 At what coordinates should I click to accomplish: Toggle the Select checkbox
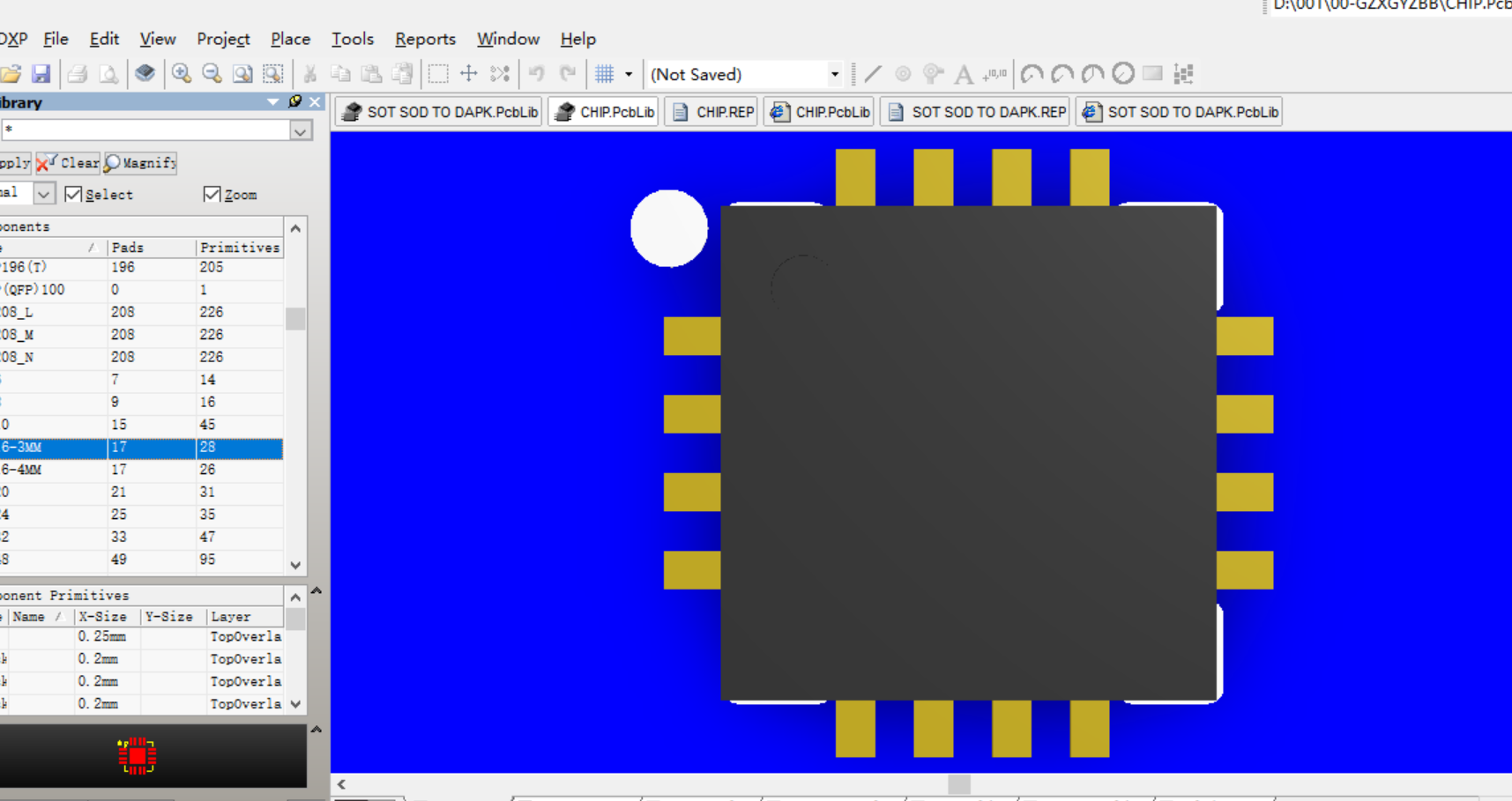coord(74,195)
